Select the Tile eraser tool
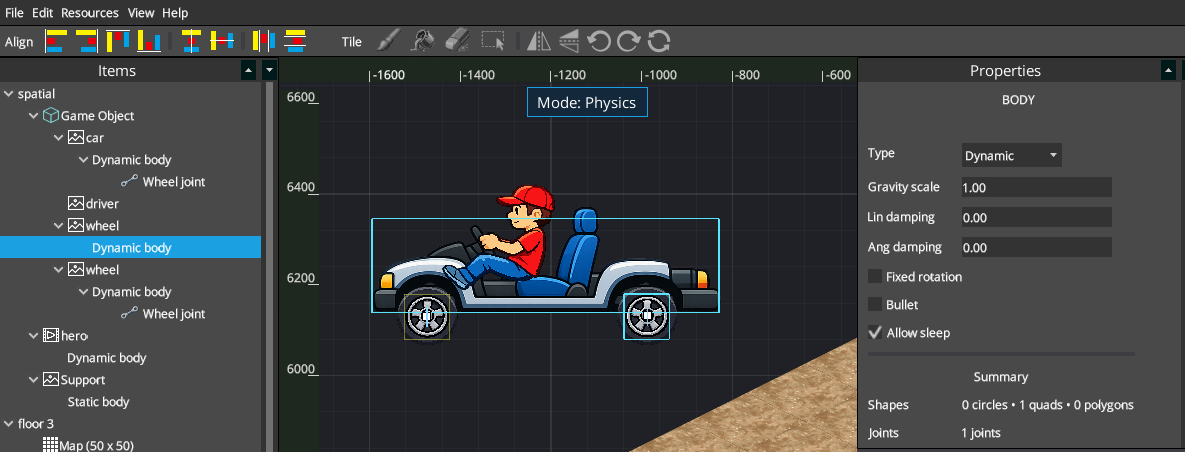 (458, 41)
